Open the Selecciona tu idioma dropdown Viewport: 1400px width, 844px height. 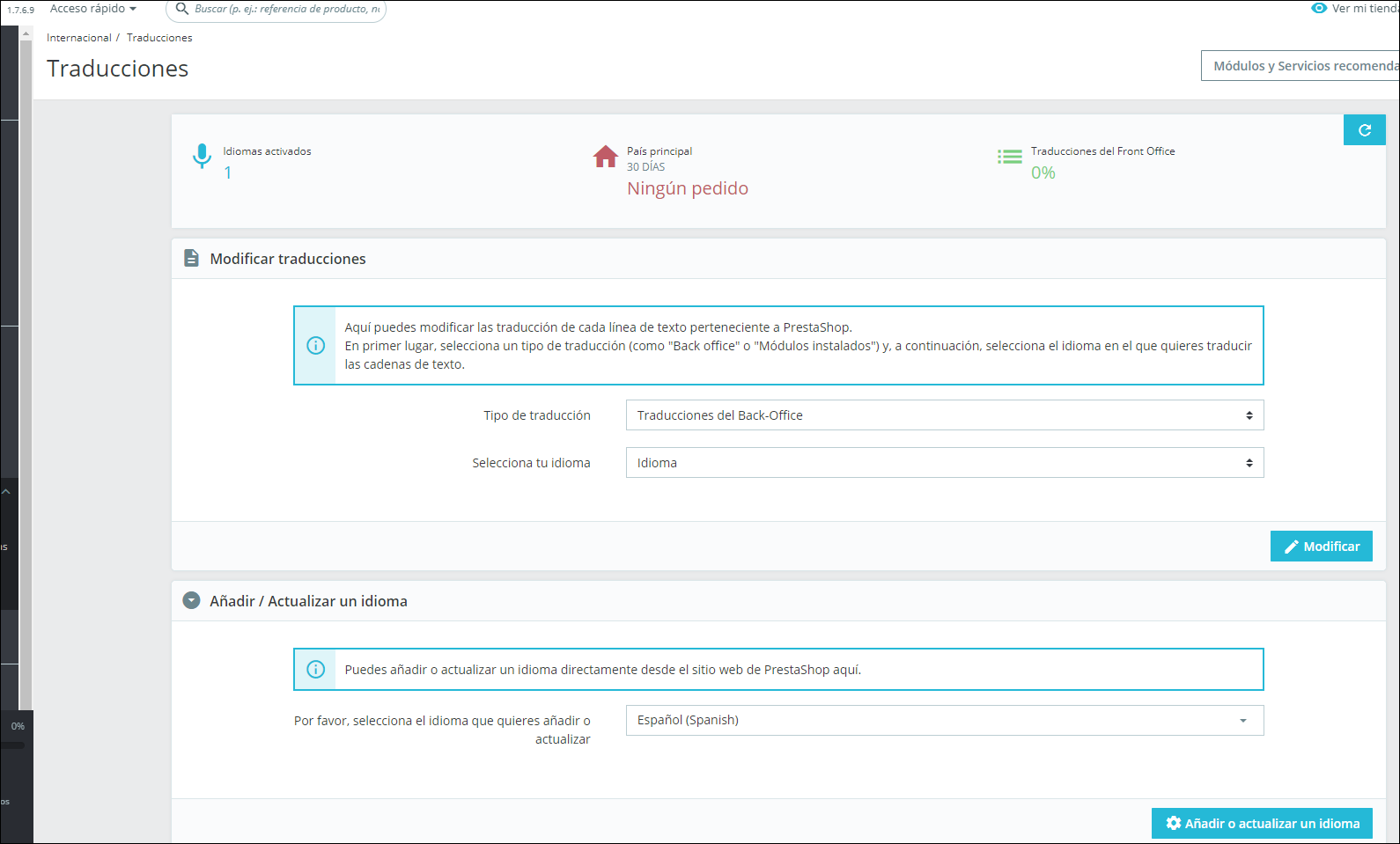tap(945, 463)
